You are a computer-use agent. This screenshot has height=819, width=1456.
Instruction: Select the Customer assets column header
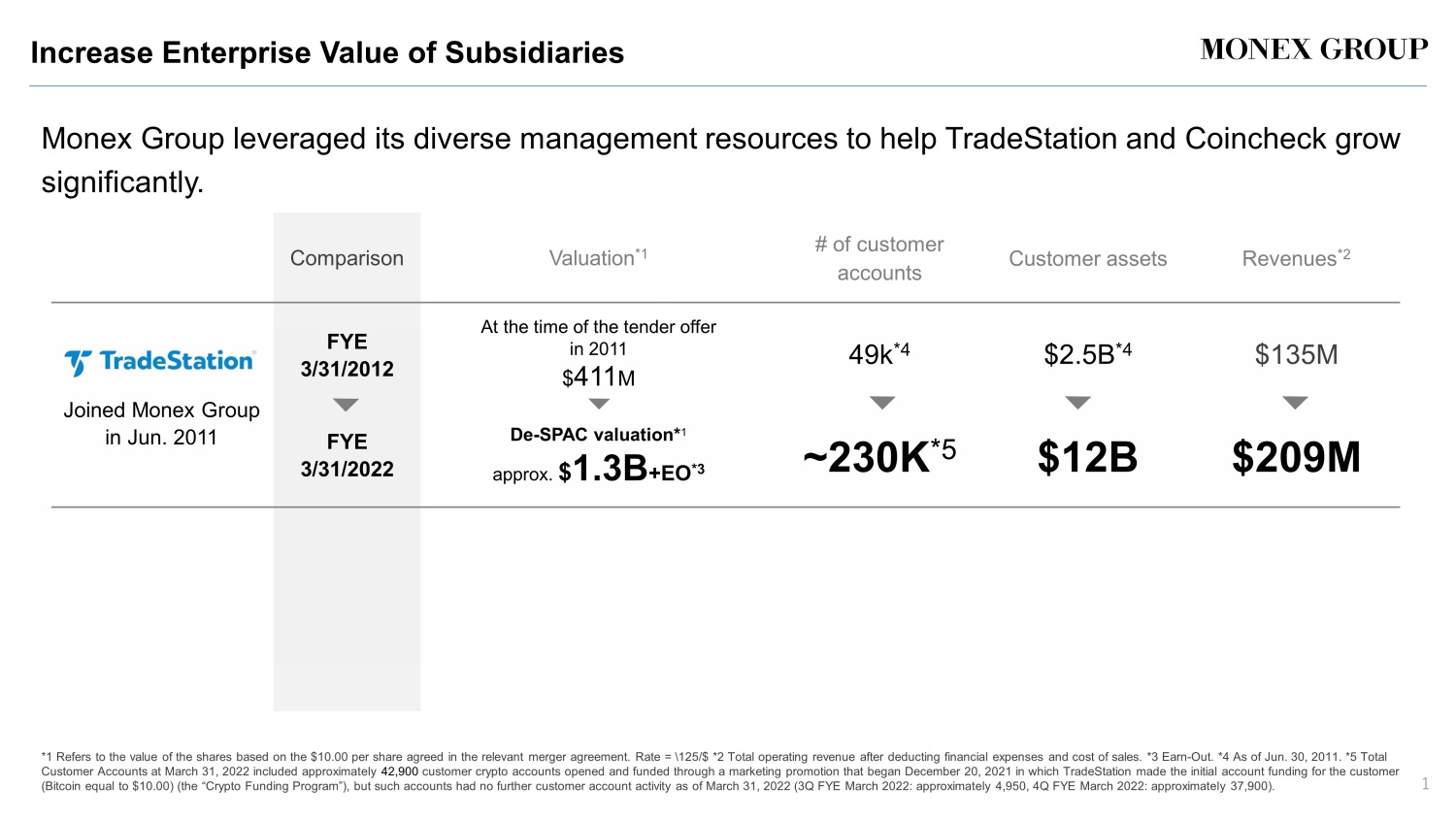[1087, 259]
